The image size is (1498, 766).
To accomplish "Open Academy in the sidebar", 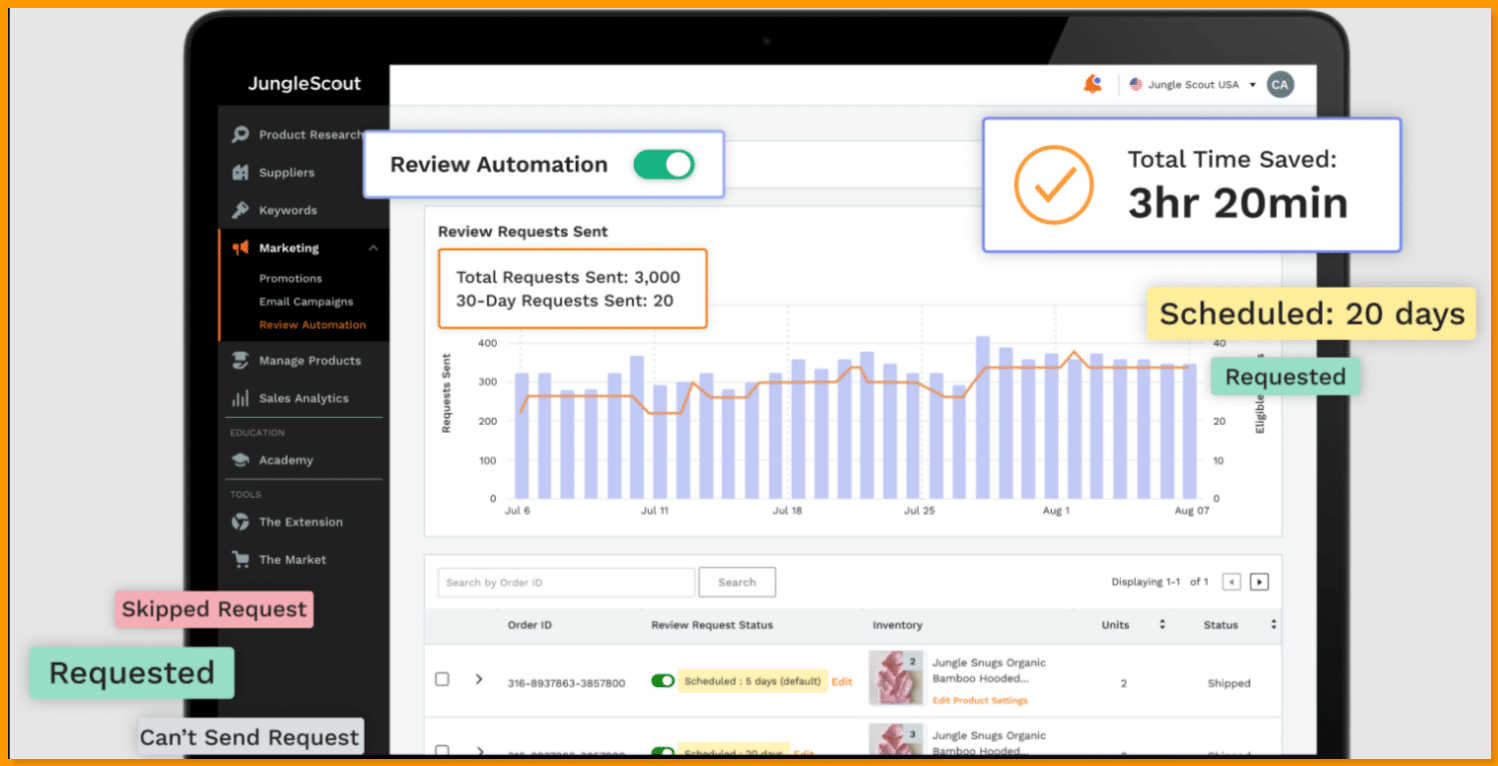I will 285,460.
